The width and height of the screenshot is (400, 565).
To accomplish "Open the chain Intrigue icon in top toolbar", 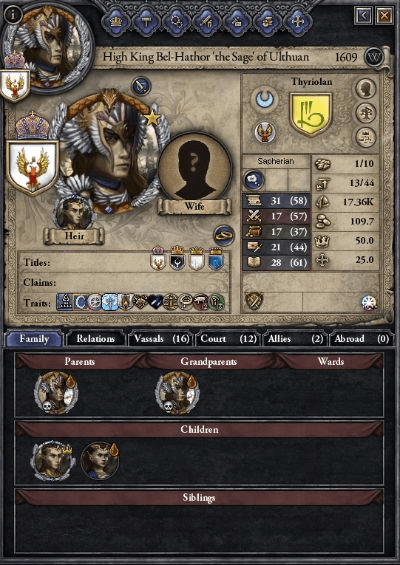I will pyautogui.click(x=177, y=22).
